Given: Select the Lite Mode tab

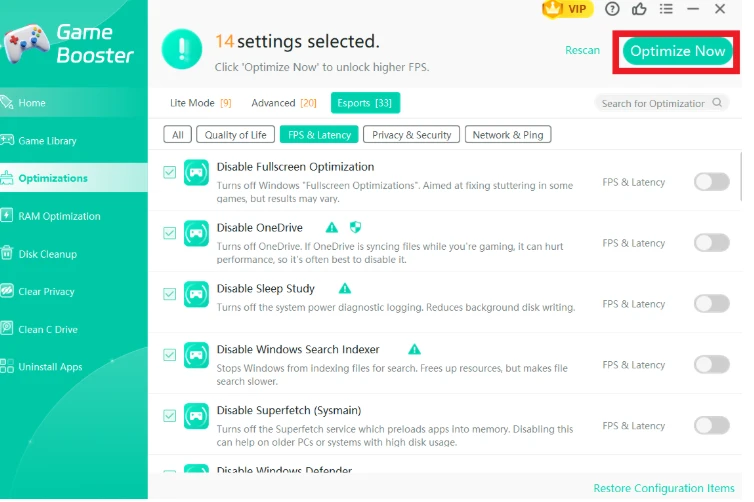Looking at the screenshot, I should click(201, 103).
